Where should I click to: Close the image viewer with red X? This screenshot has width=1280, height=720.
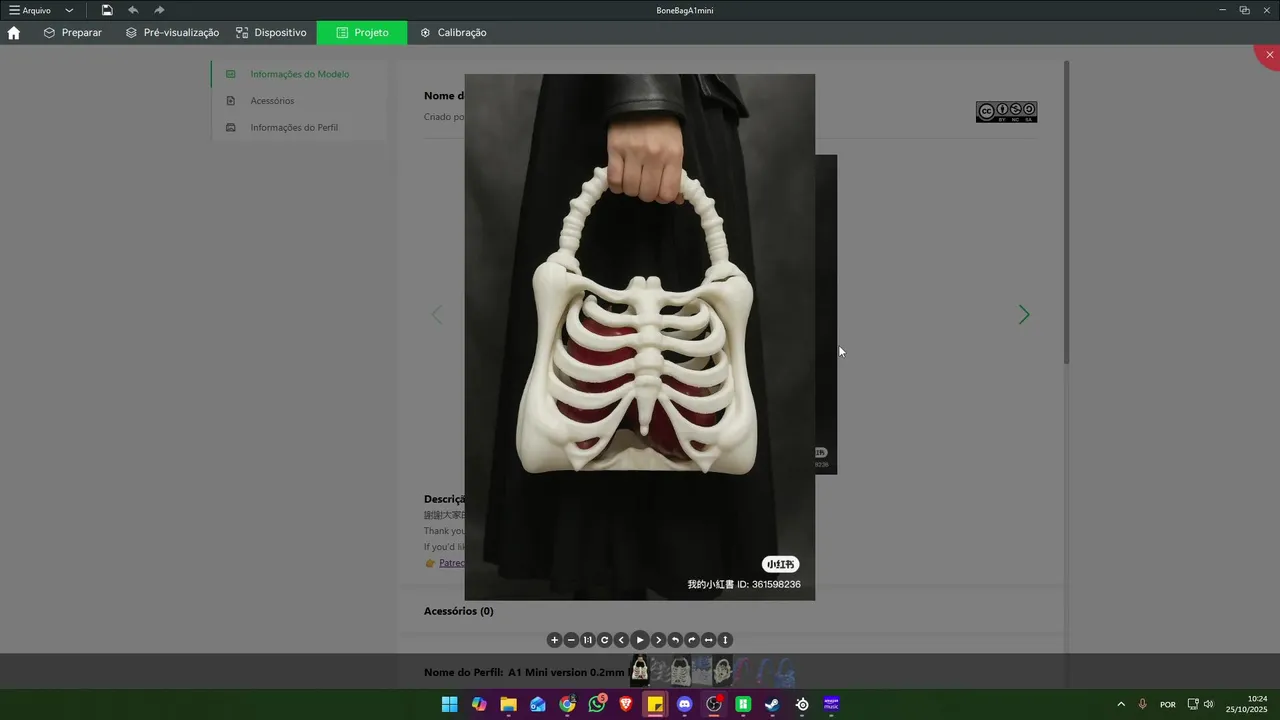(x=1269, y=55)
